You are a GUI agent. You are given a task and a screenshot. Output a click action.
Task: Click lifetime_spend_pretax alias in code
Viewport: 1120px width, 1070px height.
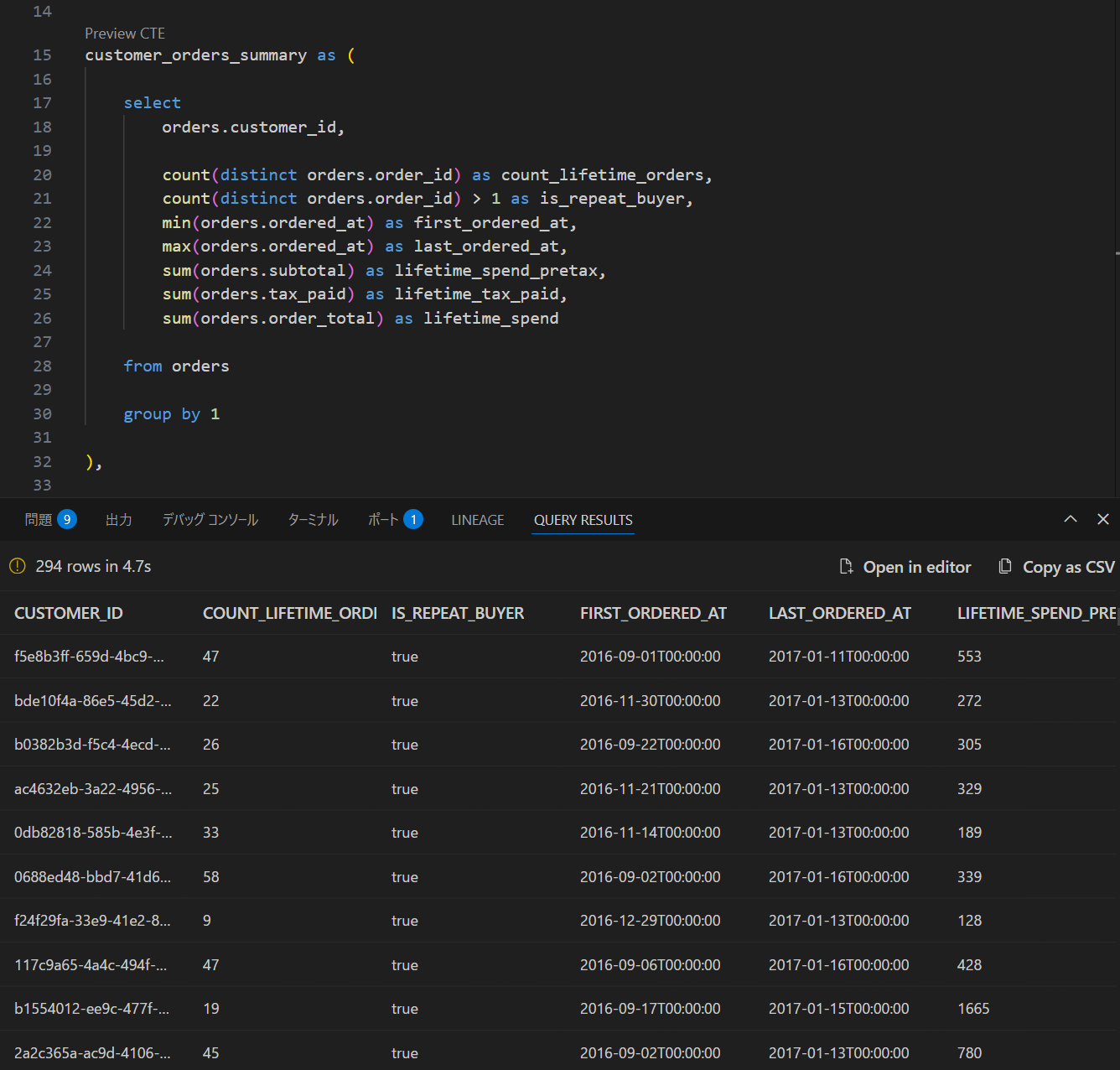[496, 271]
